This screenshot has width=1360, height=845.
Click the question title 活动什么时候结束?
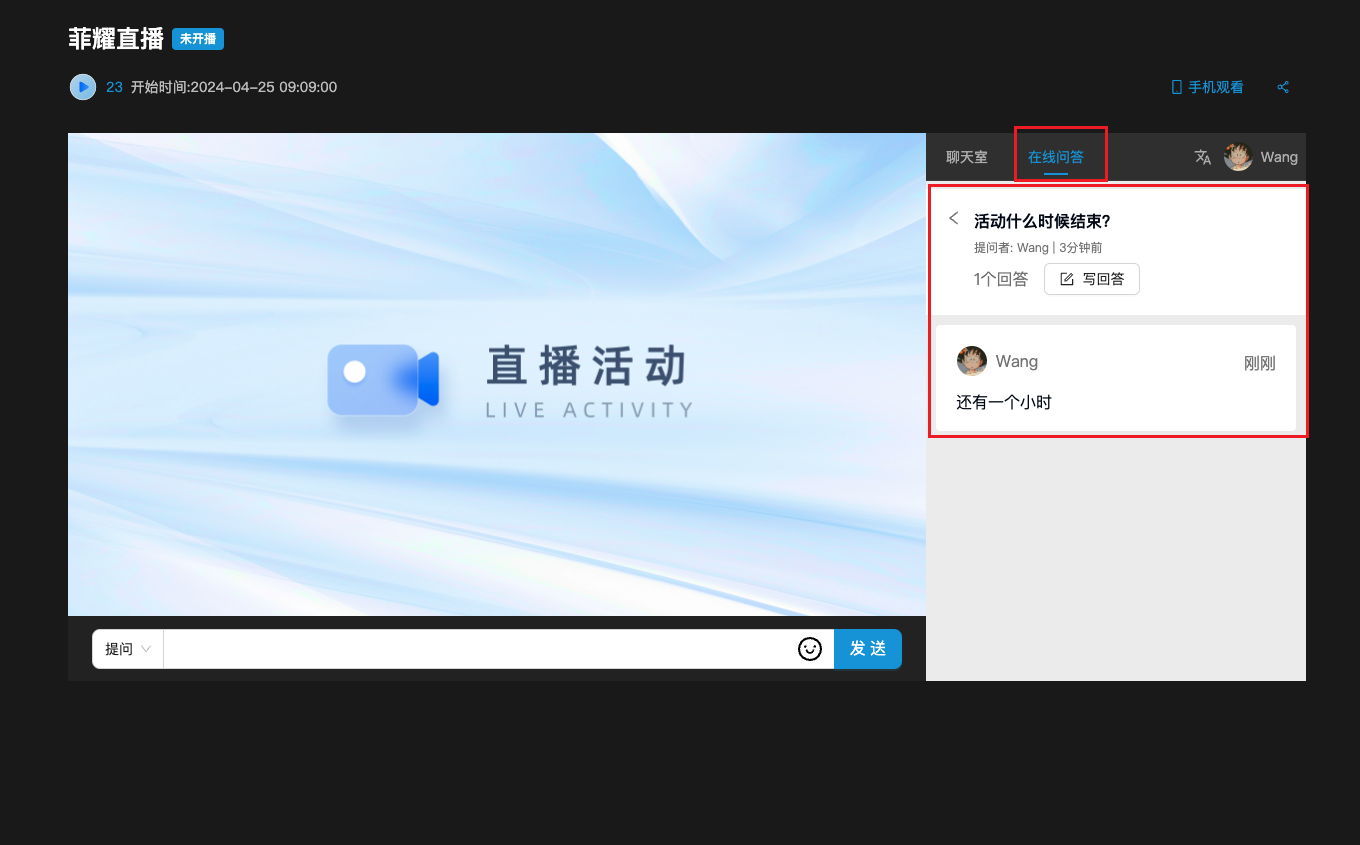1042,221
